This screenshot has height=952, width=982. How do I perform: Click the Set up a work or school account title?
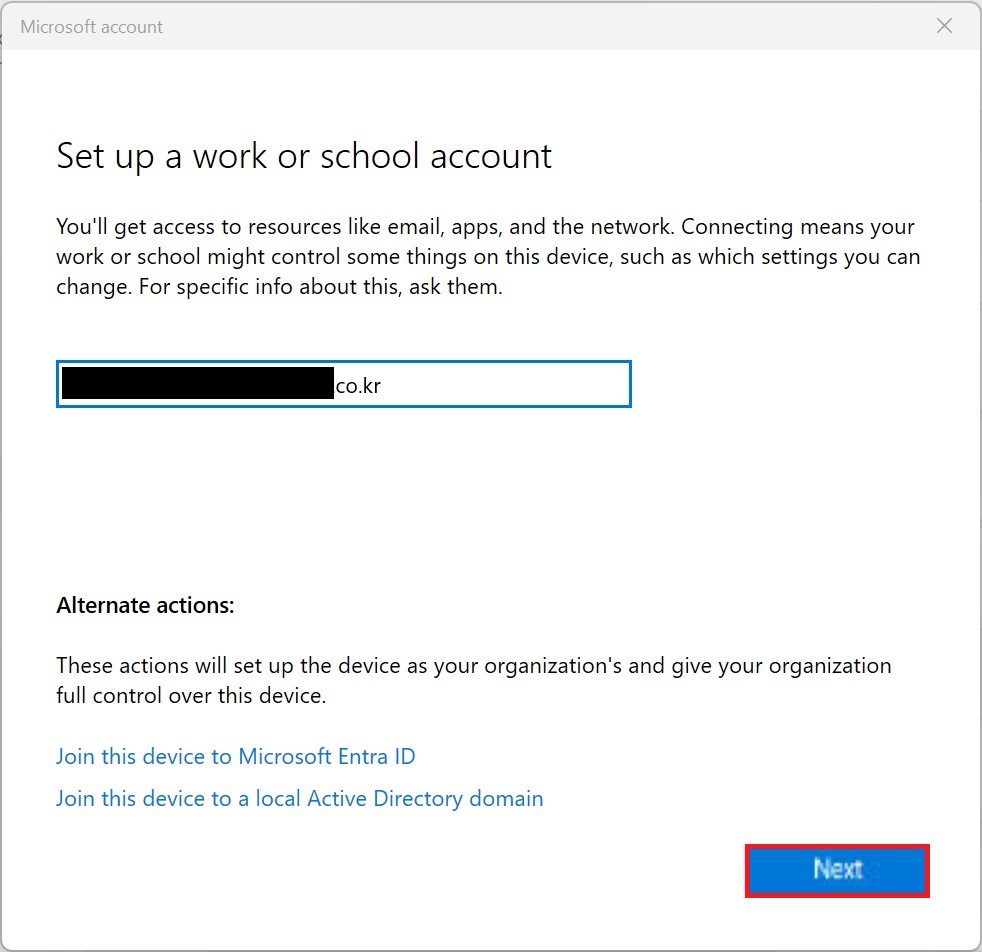coord(303,156)
